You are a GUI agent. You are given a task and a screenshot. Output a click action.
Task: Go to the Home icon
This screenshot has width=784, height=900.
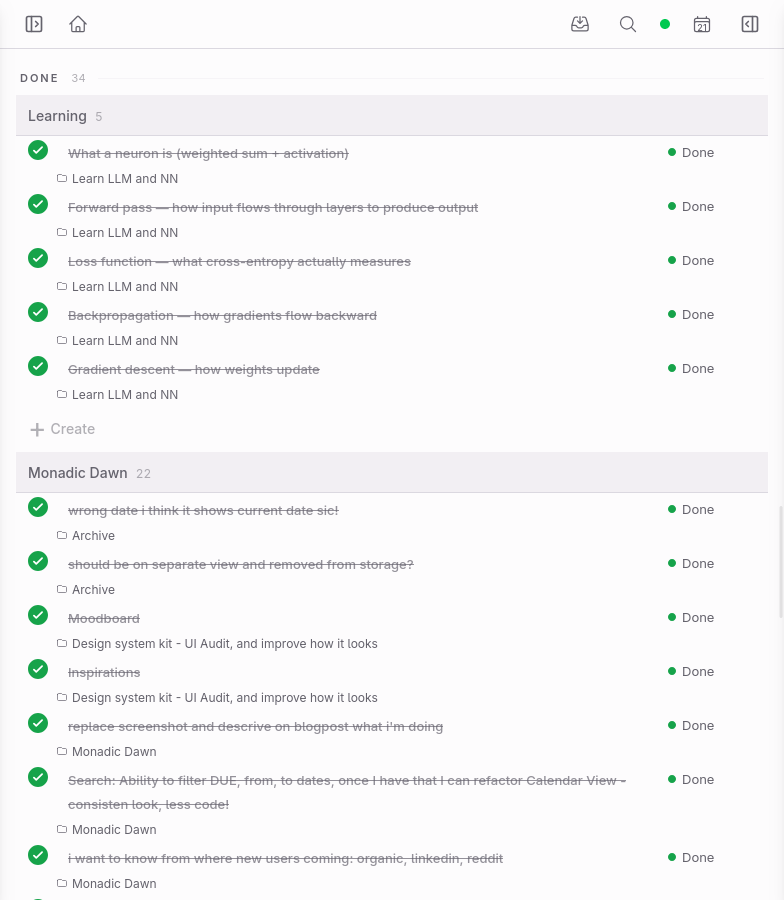point(78,24)
